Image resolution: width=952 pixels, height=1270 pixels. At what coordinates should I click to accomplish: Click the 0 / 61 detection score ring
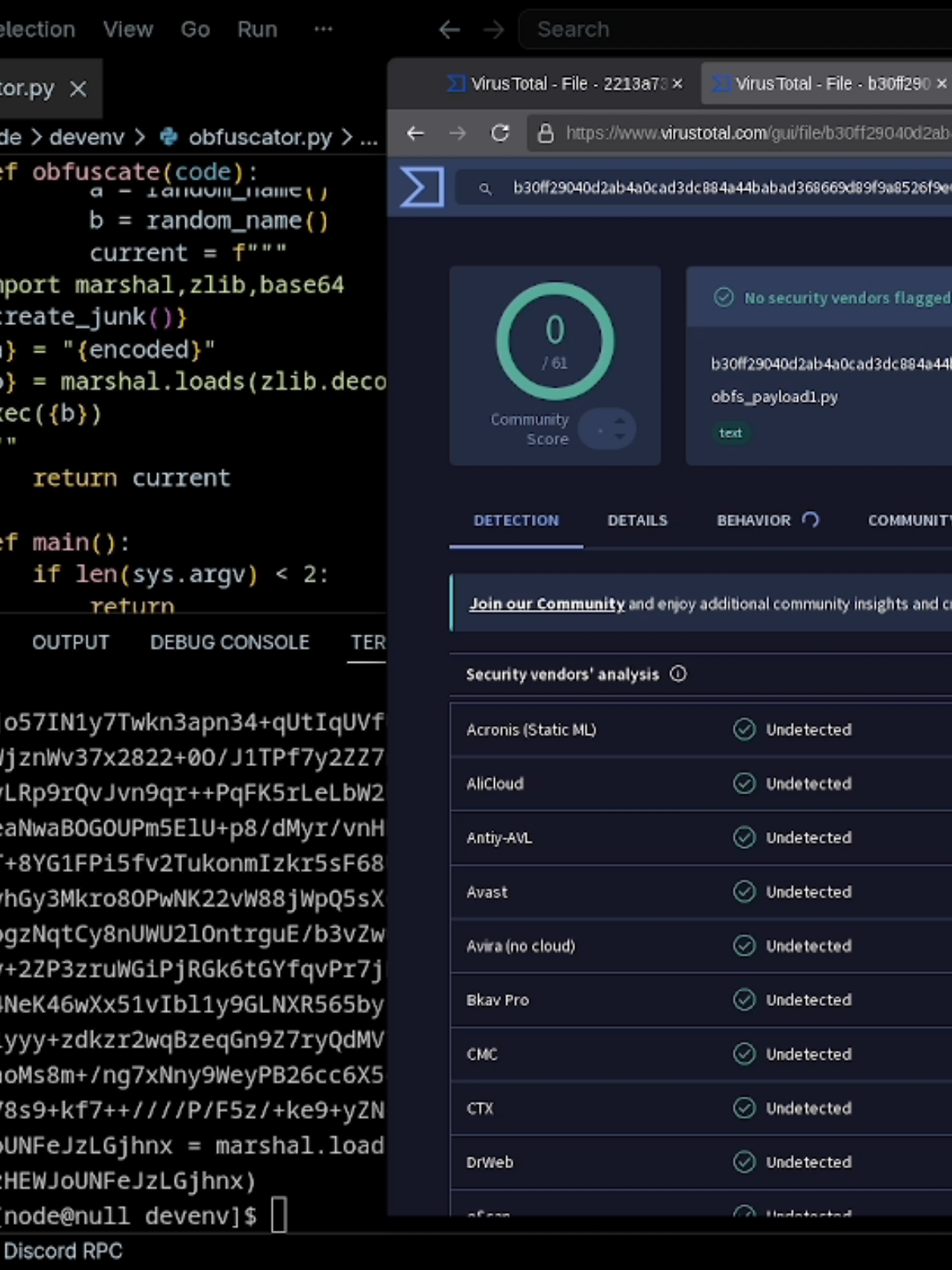click(555, 342)
